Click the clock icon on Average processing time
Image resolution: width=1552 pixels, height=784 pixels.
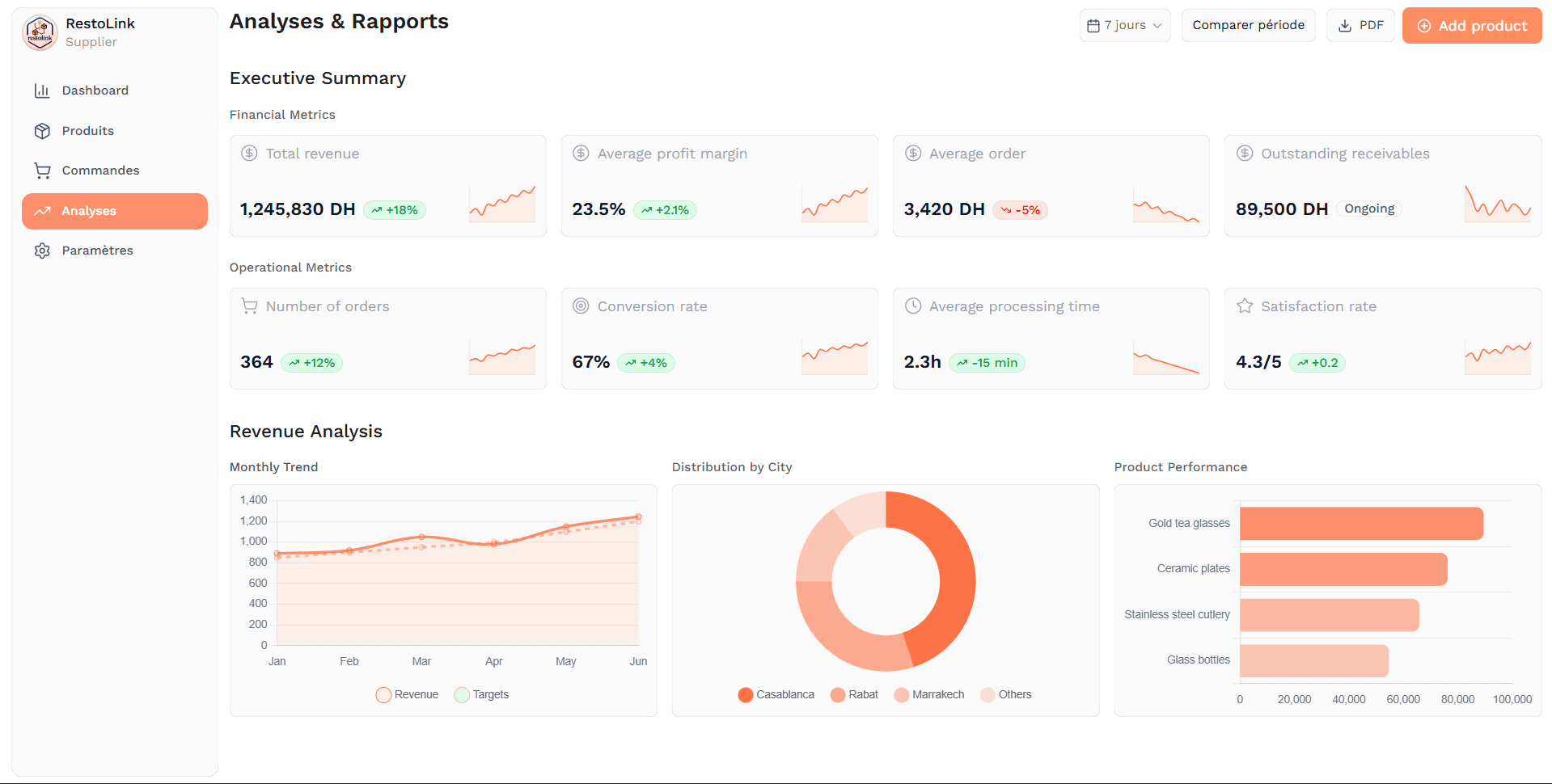(x=913, y=306)
